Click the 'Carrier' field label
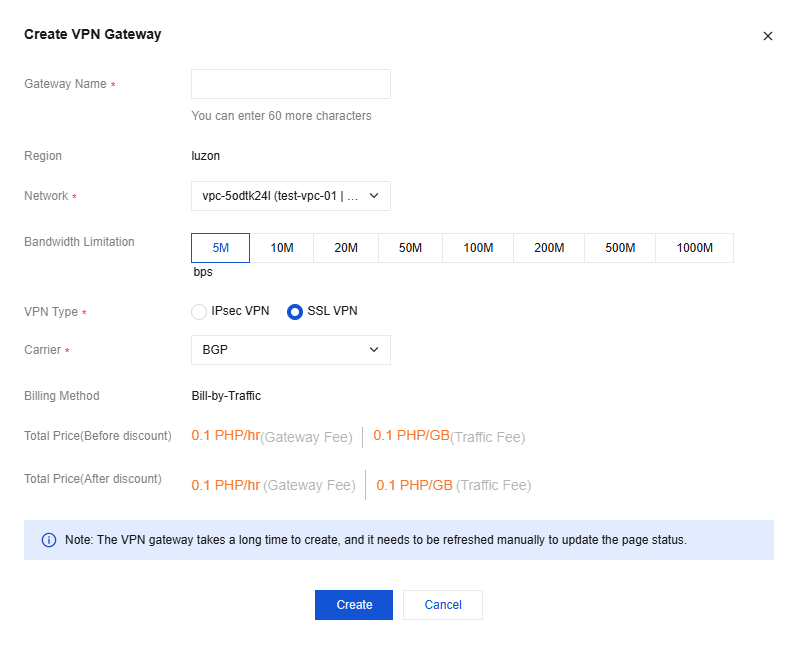Viewport: 797px width, 645px height. pyautogui.click(x=42, y=350)
